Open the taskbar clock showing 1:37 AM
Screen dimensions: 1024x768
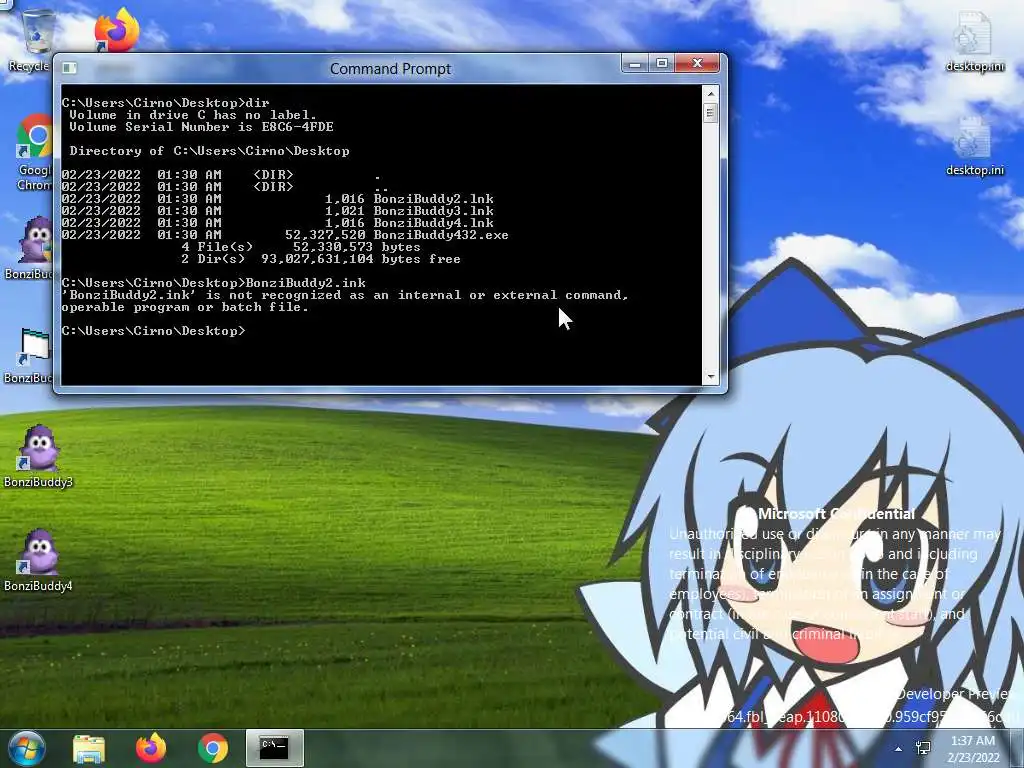[x=973, y=749]
